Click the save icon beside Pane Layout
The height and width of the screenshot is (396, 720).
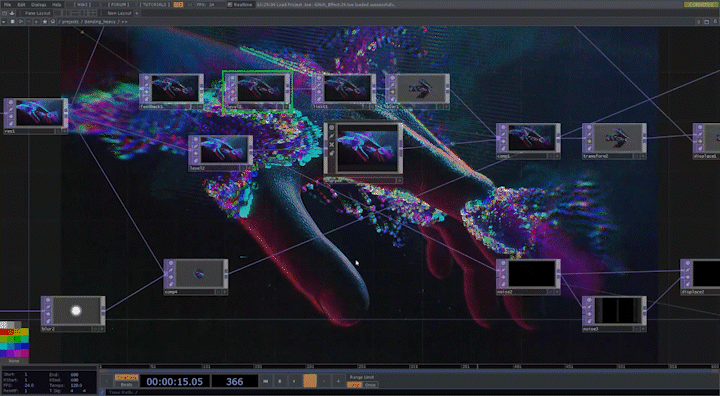coord(12,13)
